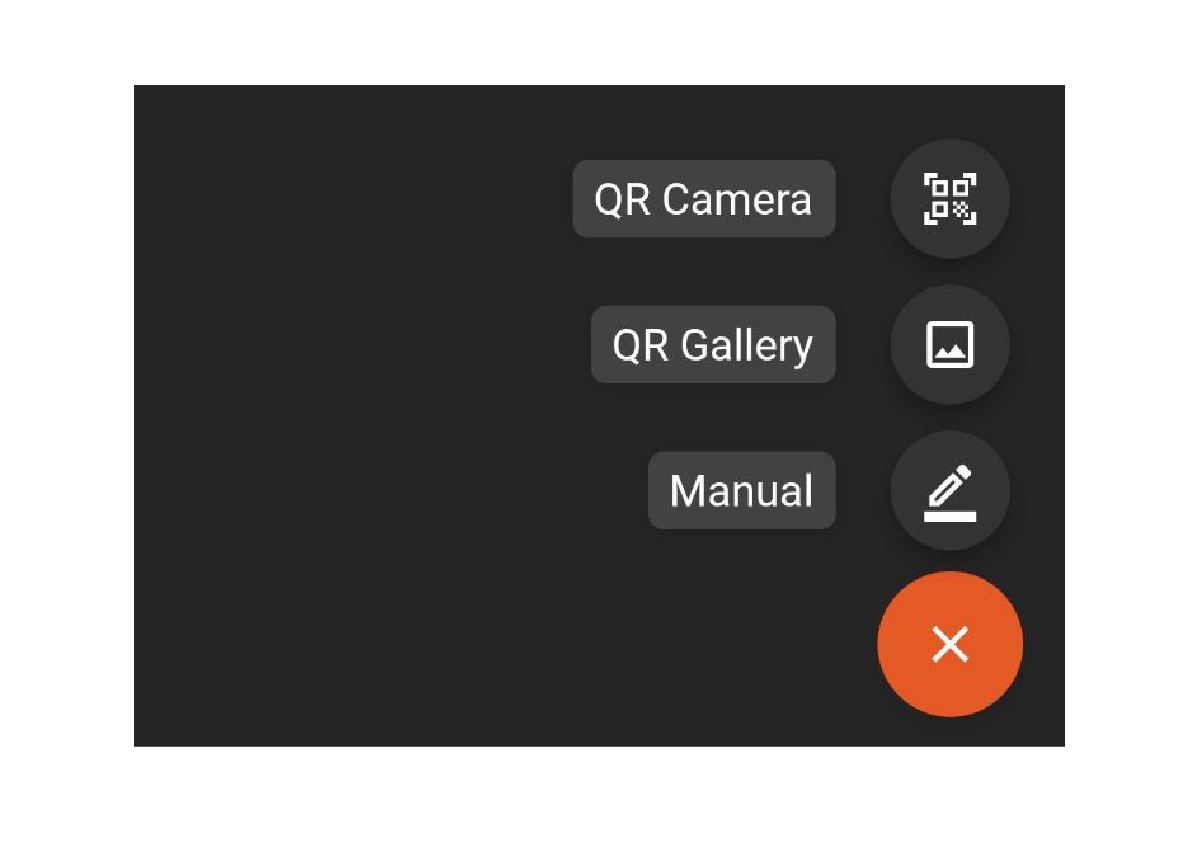Tap the QR code scanner icon button

coord(949,199)
